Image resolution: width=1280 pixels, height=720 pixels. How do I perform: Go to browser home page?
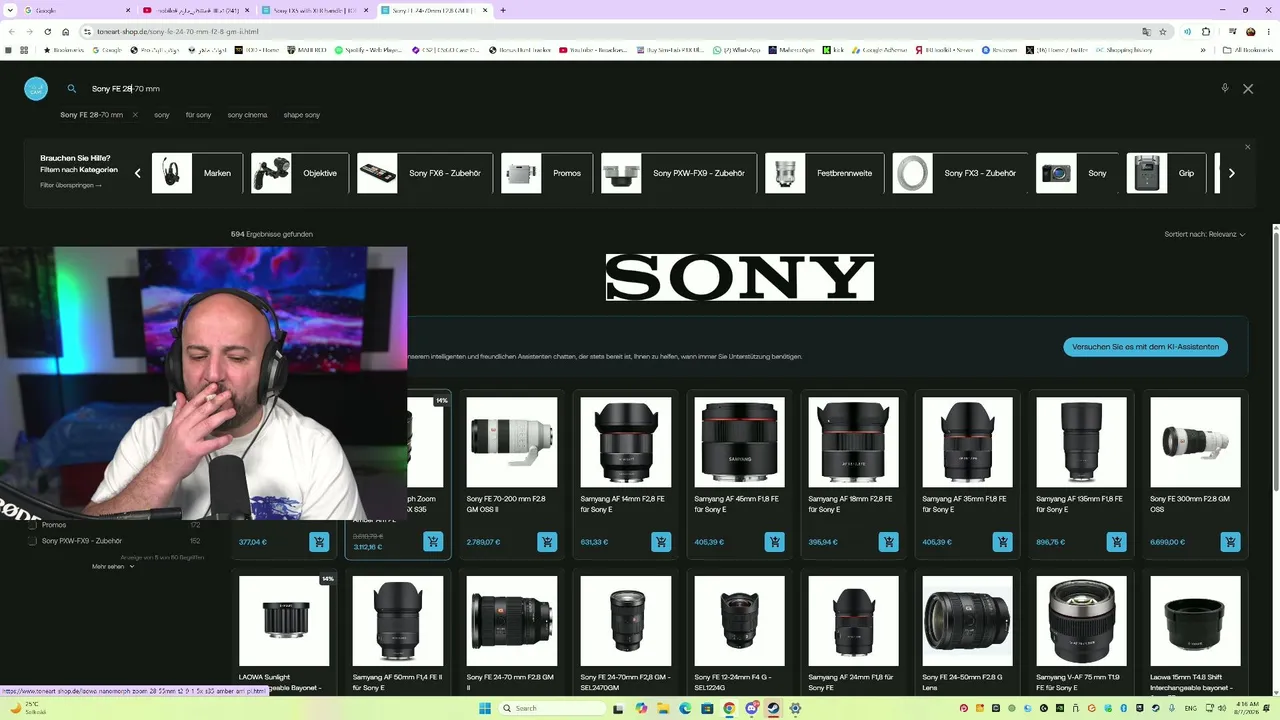point(66,32)
